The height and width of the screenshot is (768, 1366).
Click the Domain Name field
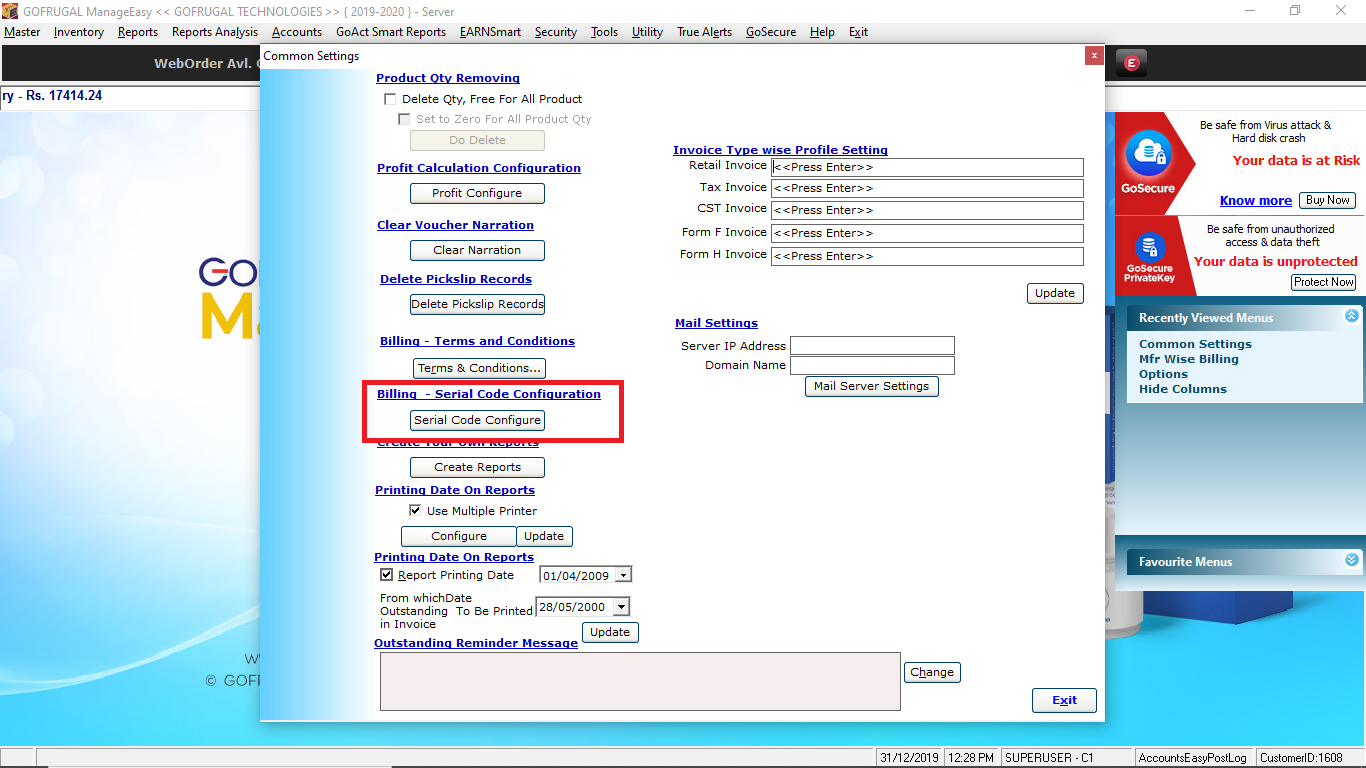pos(872,366)
